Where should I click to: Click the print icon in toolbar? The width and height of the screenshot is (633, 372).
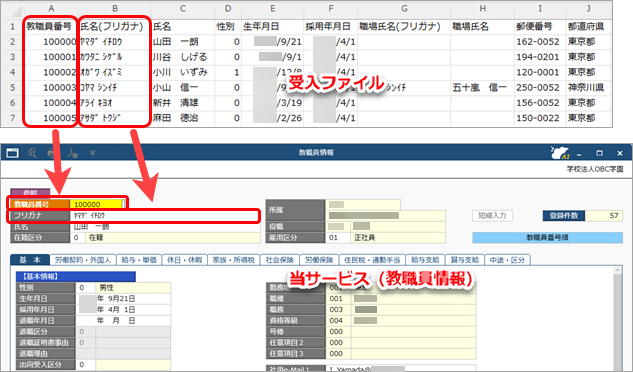pyautogui.click(x=50, y=153)
